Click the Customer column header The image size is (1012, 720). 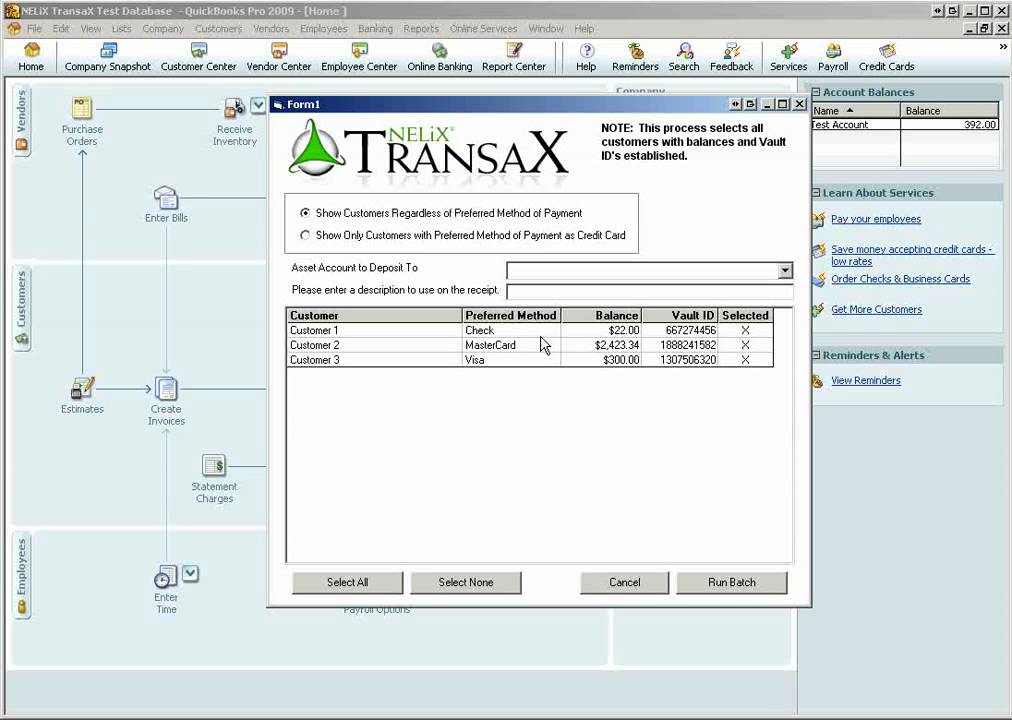374,315
